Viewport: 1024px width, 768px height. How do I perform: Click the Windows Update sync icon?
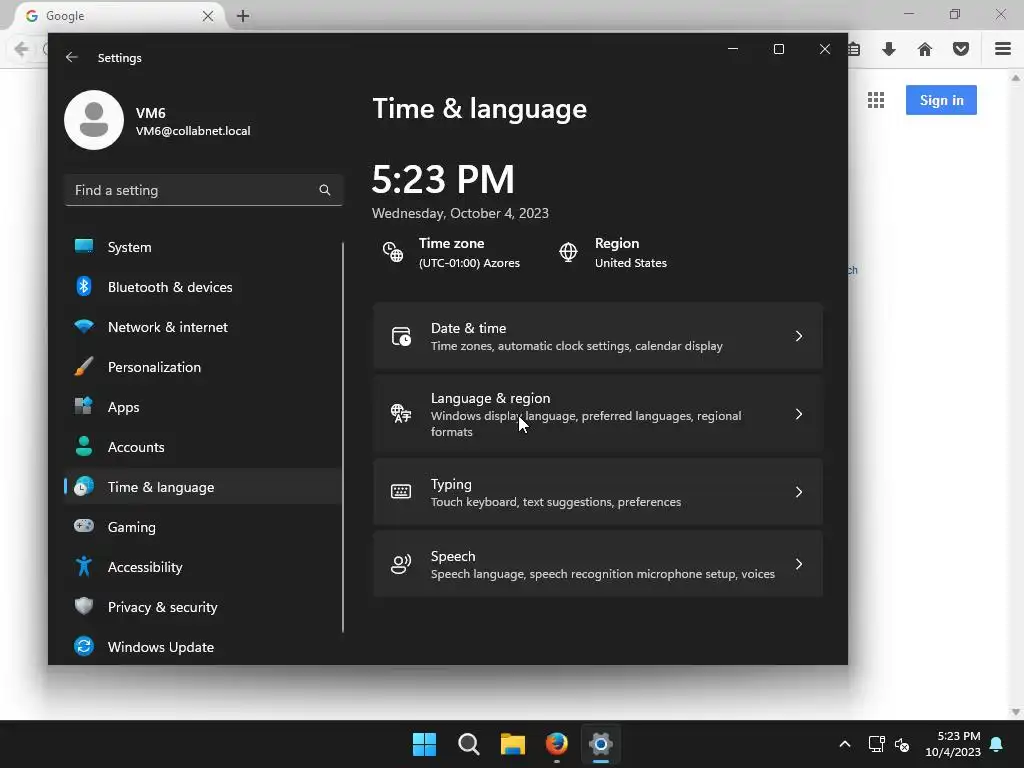(x=84, y=647)
